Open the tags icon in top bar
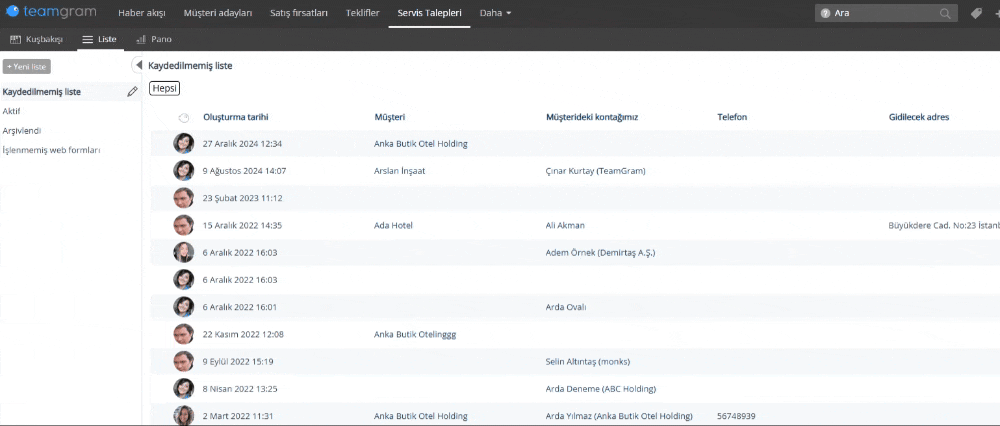1000x426 pixels. click(976, 13)
